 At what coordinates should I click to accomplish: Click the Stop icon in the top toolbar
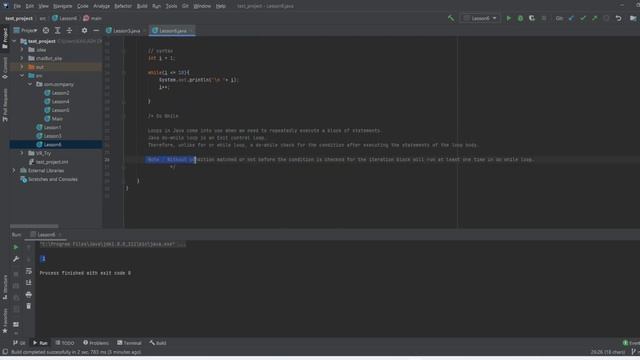(544, 18)
